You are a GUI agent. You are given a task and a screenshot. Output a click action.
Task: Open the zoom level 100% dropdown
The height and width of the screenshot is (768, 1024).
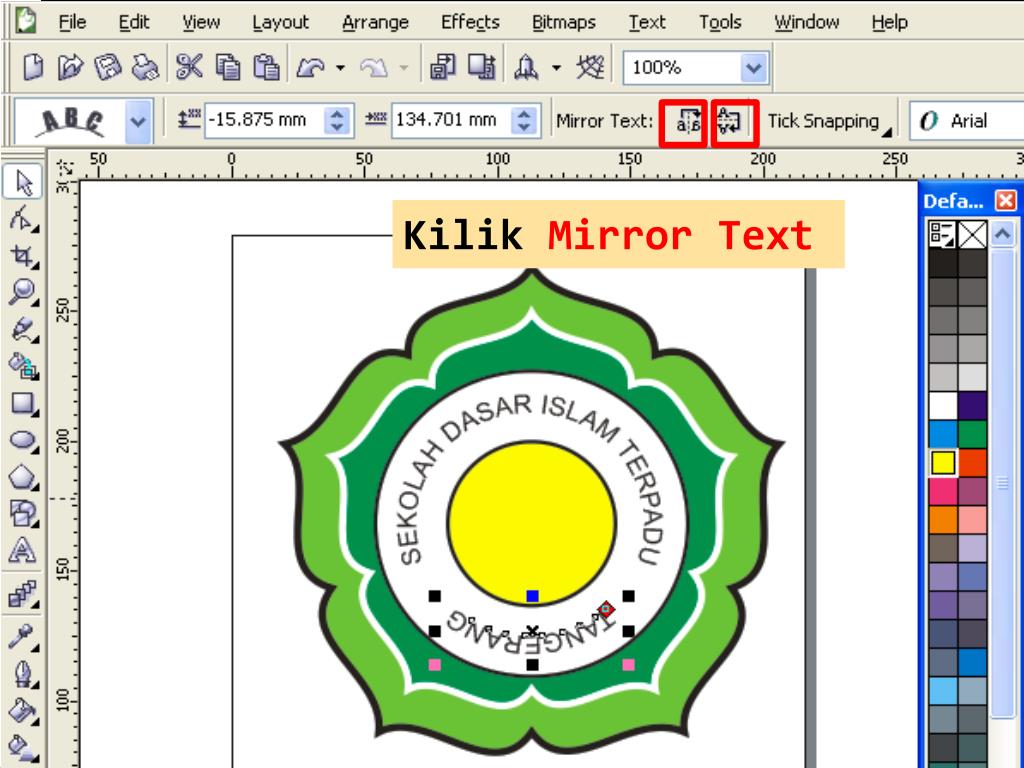754,67
